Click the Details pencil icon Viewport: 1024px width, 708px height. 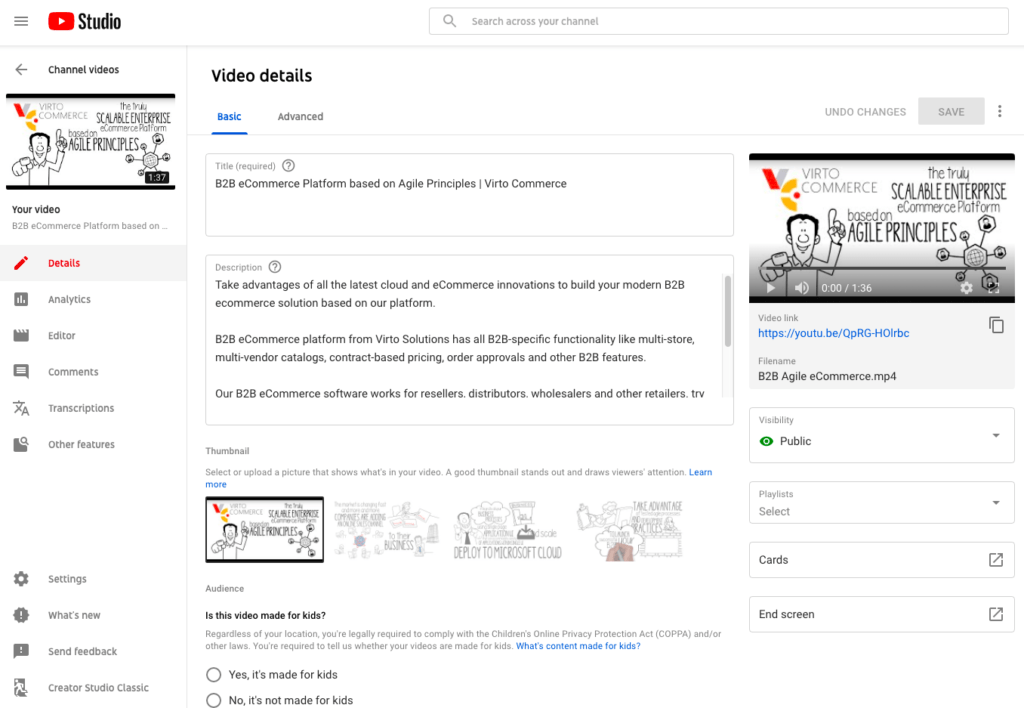pos(21,263)
